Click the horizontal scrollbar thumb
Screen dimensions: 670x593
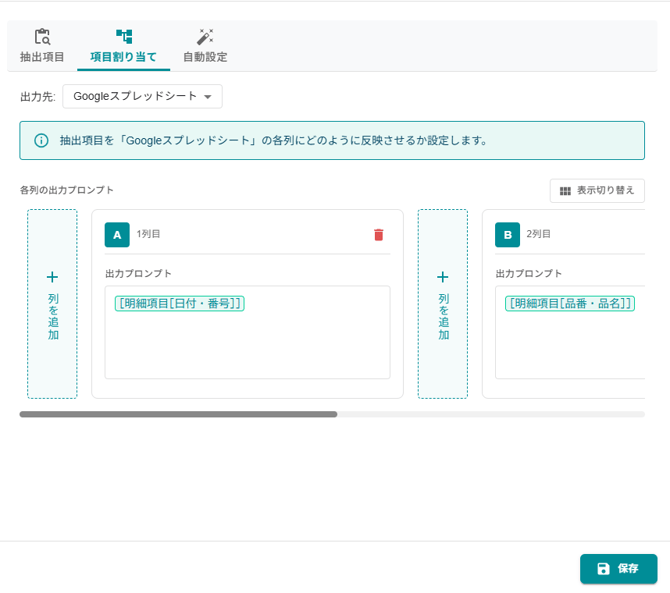click(178, 414)
